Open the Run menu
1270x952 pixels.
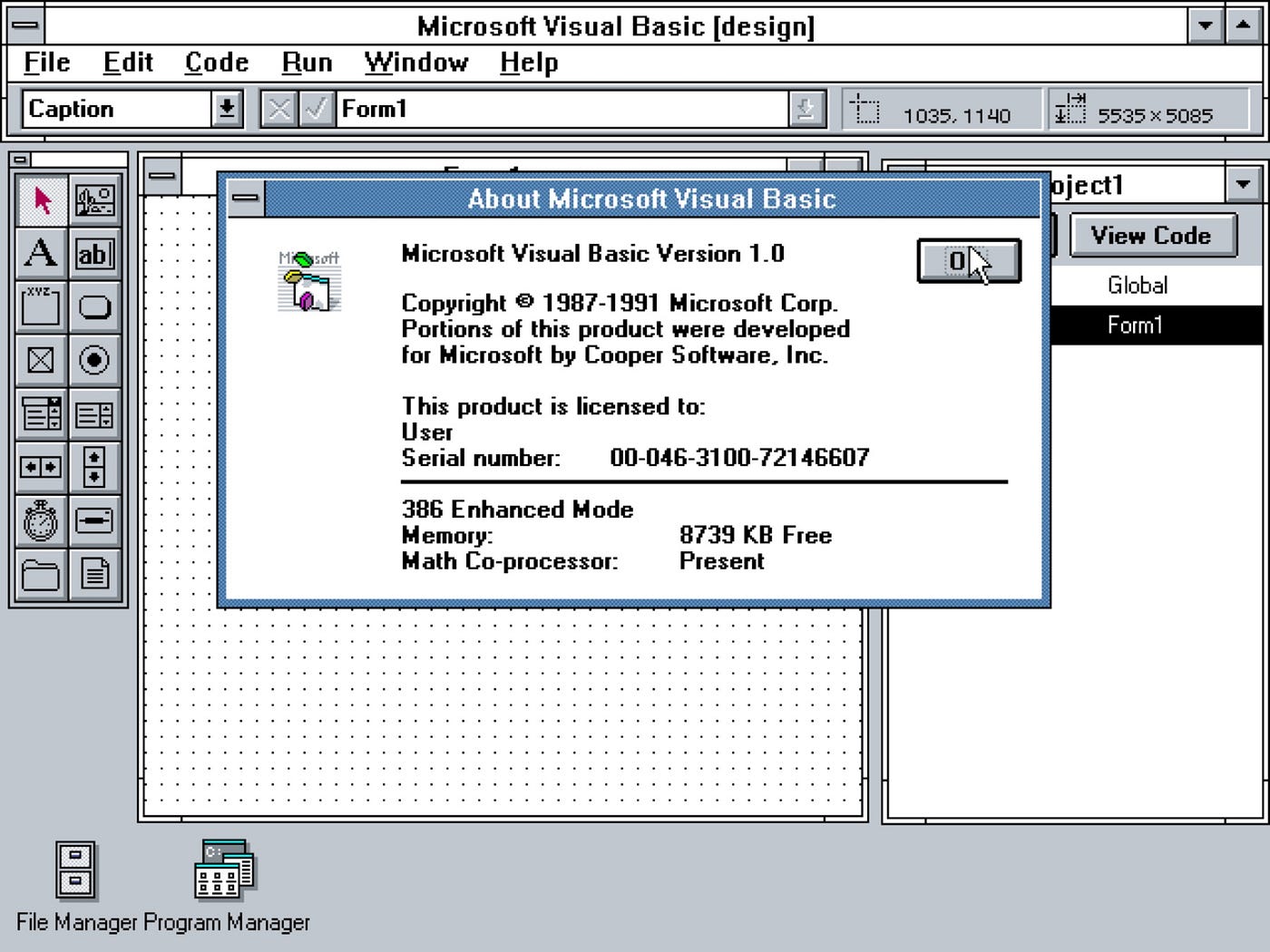click(307, 63)
